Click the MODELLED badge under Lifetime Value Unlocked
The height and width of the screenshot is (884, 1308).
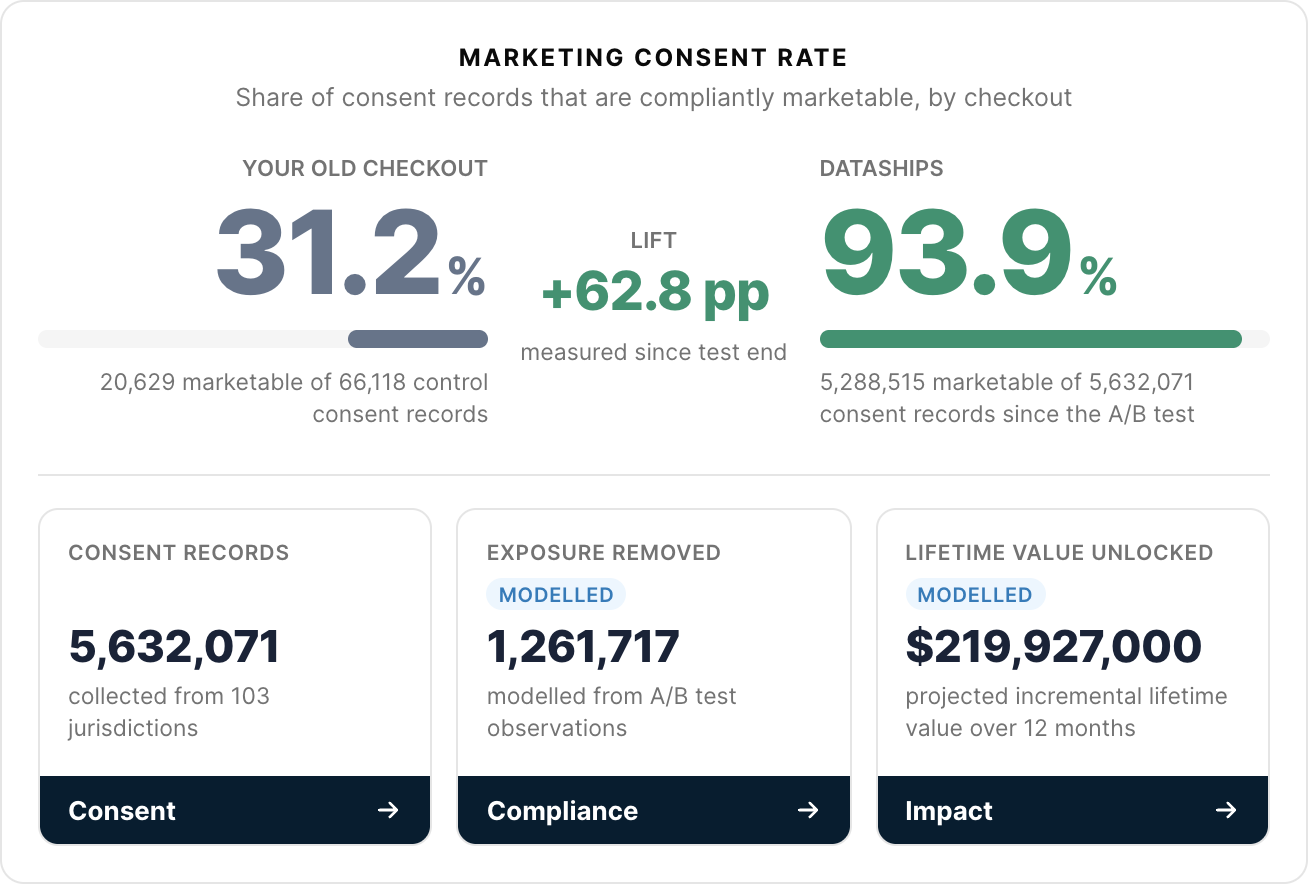click(975, 595)
